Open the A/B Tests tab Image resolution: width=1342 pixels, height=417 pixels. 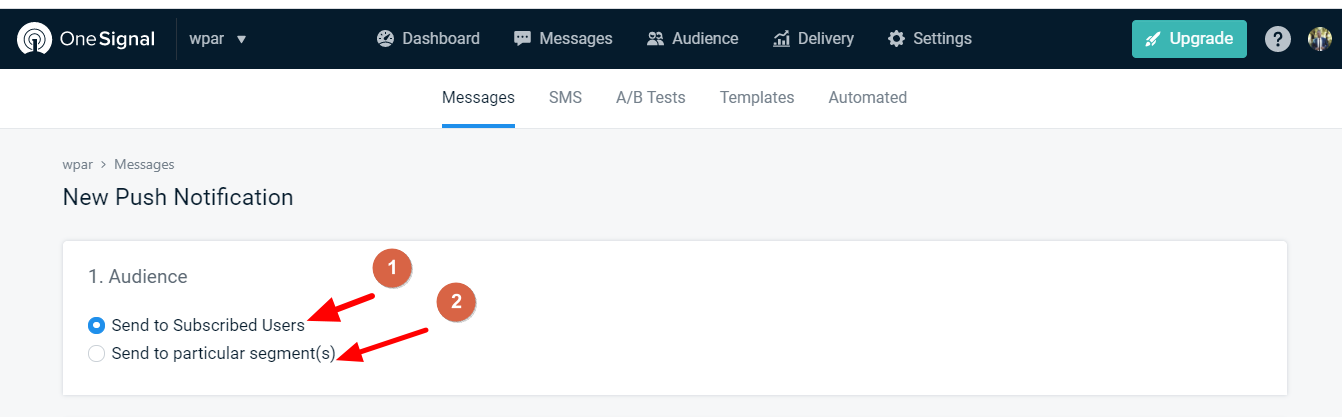pyautogui.click(x=650, y=98)
